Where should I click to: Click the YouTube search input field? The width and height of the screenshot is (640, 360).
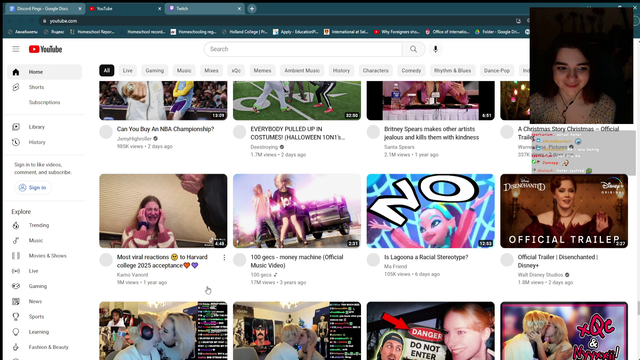click(x=303, y=49)
